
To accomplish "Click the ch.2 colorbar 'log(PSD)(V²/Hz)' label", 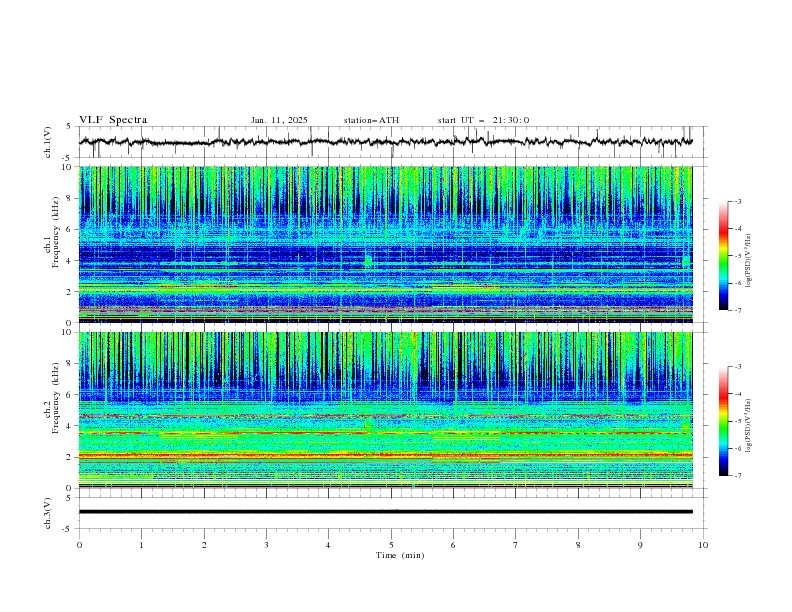I will click(749, 426).
